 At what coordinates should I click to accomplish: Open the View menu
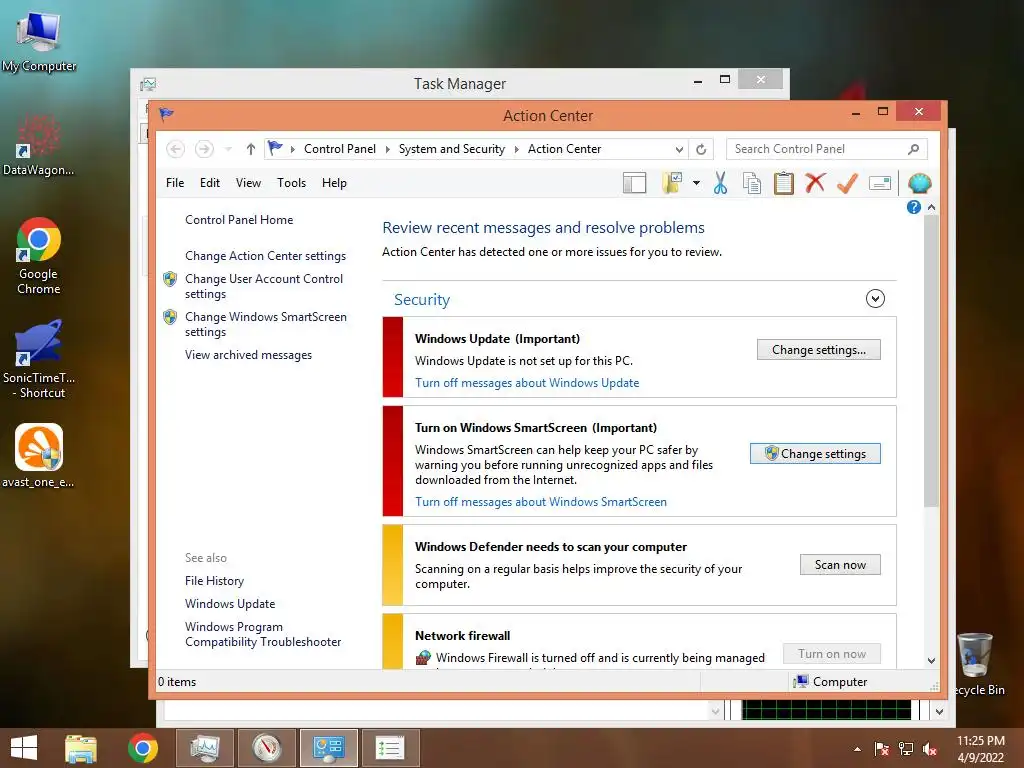click(248, 183)
